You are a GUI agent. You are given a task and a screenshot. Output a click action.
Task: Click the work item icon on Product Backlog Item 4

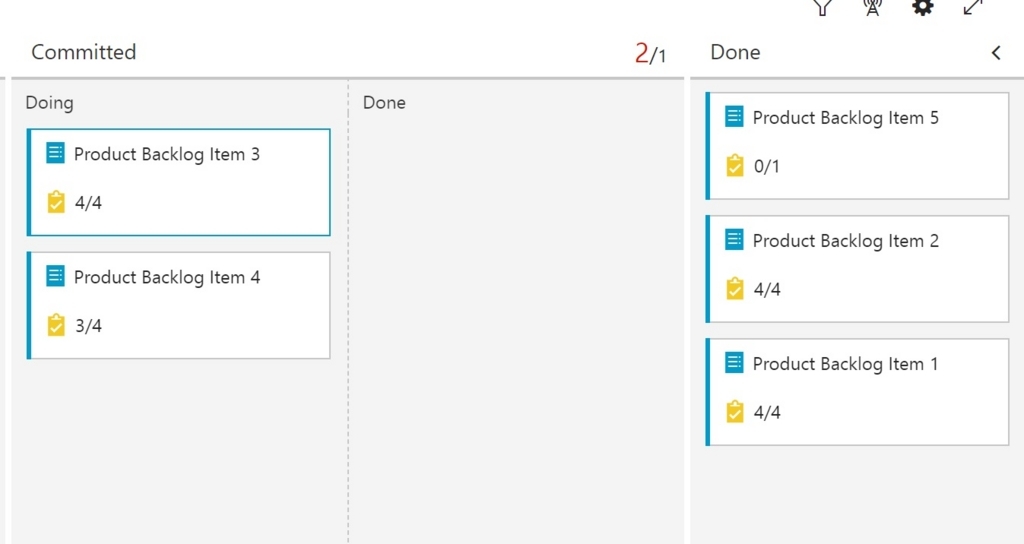click(56, 276)
